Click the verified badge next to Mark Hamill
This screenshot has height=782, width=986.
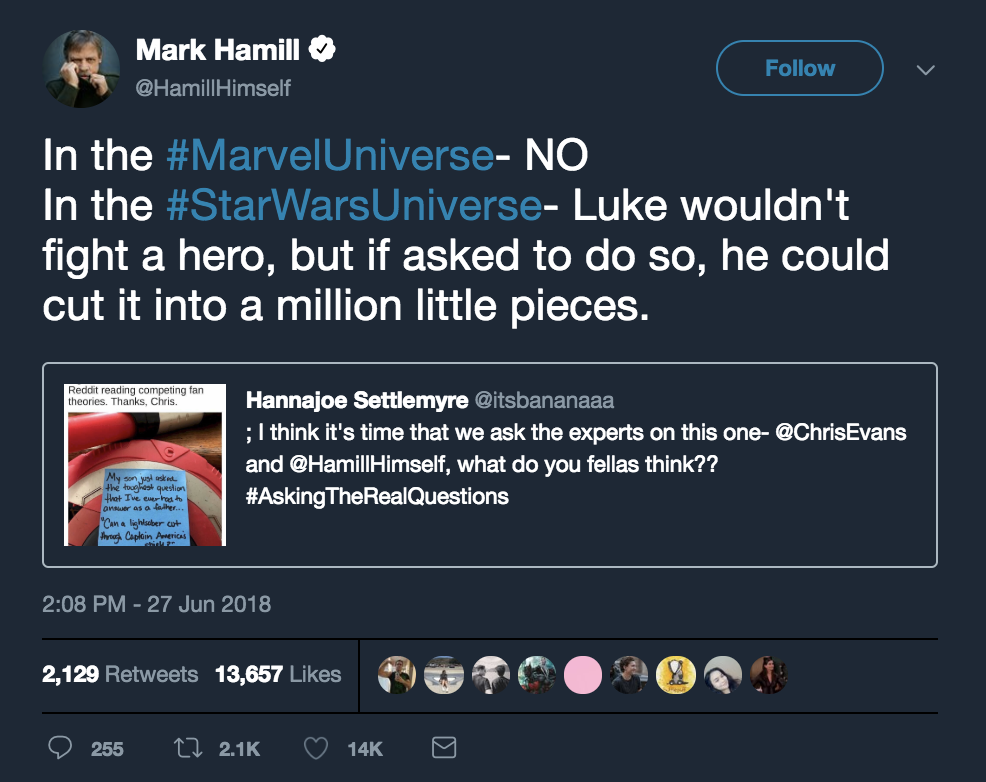click(321, 48)
